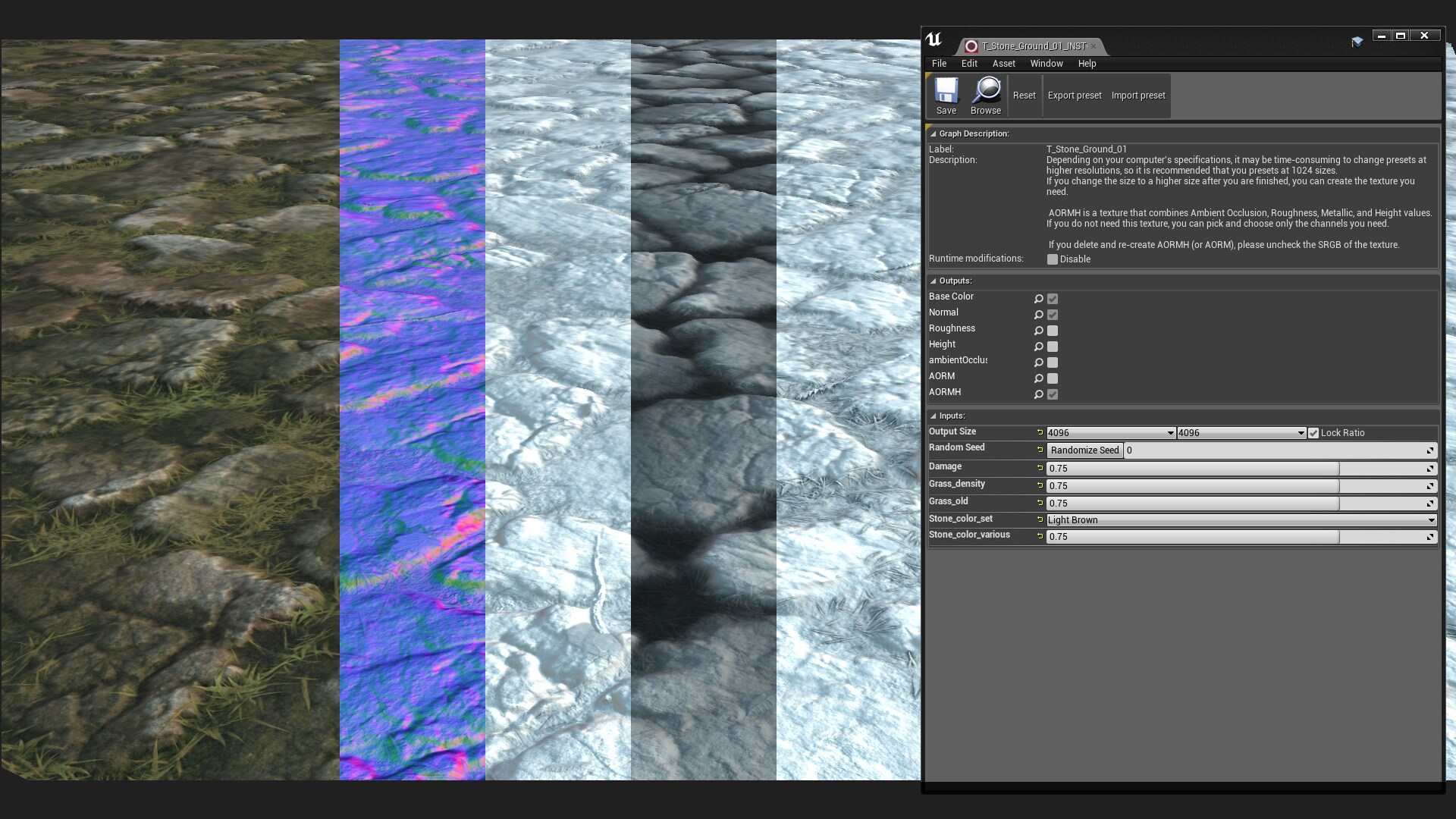Click magnifier icon next to Normal output
This screenshot has height=819, width=1456.
tap(1039, 315)
